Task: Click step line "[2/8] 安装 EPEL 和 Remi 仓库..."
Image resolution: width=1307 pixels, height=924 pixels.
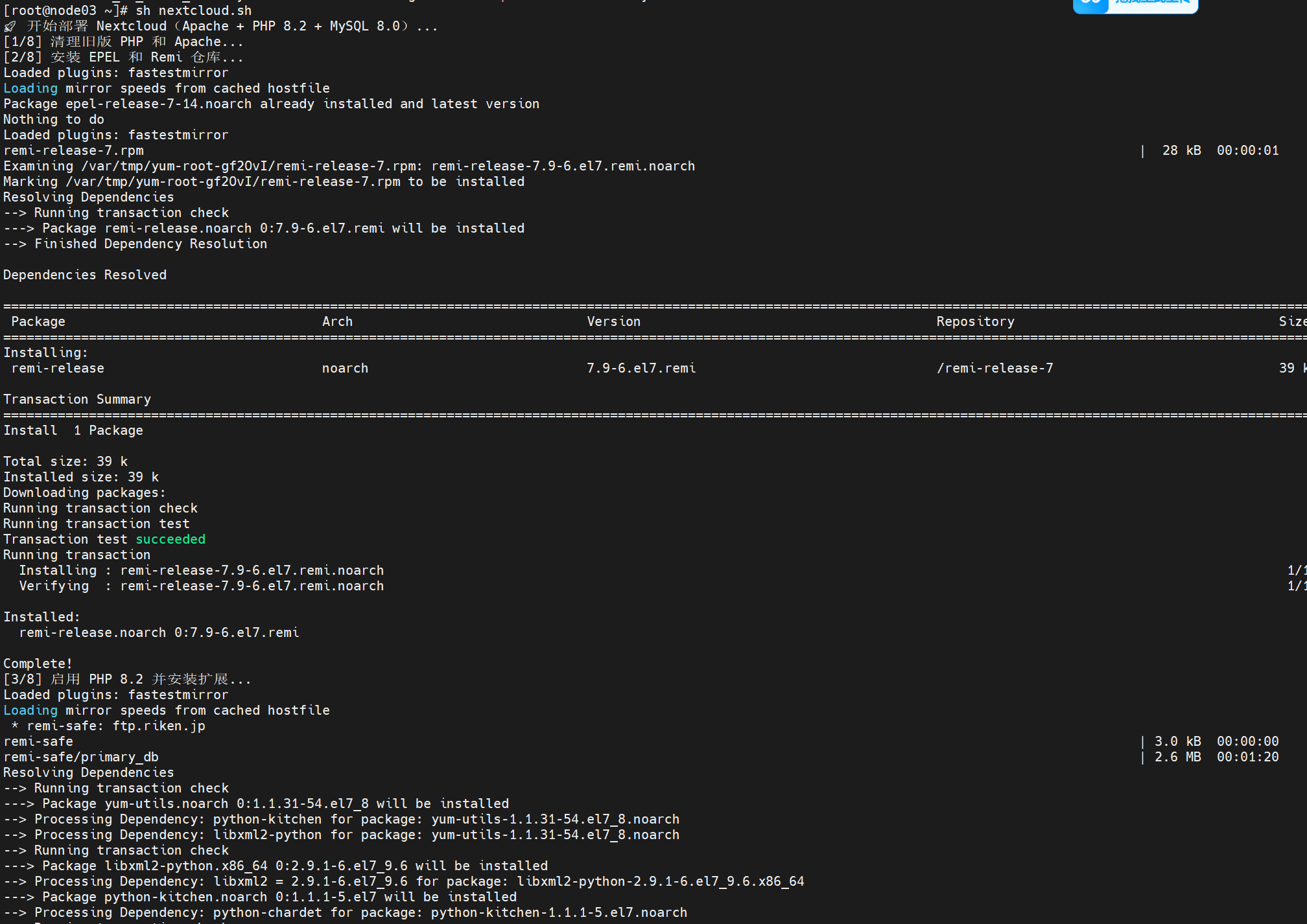Action: (x=123, y=57)
